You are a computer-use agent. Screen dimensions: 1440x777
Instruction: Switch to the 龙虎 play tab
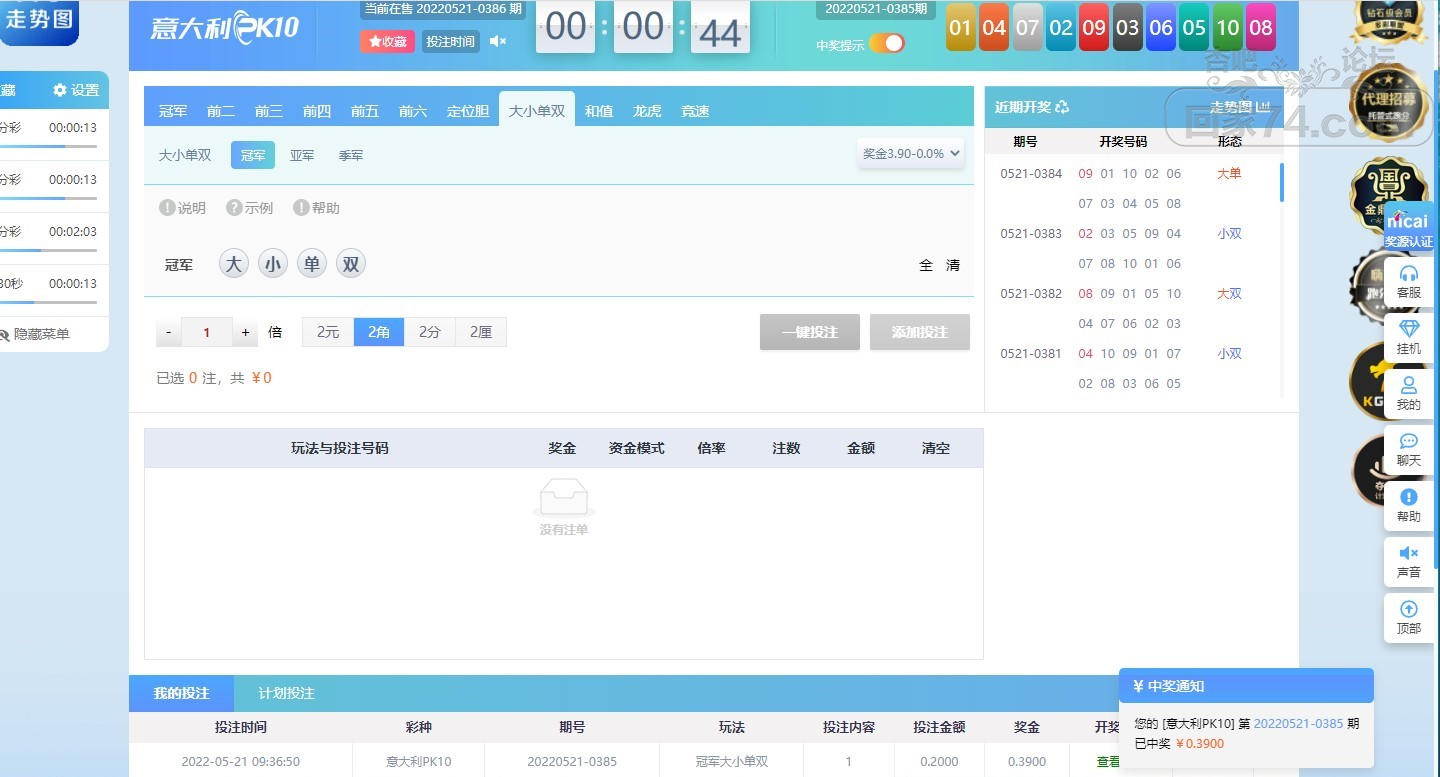[x=647, y=111]
